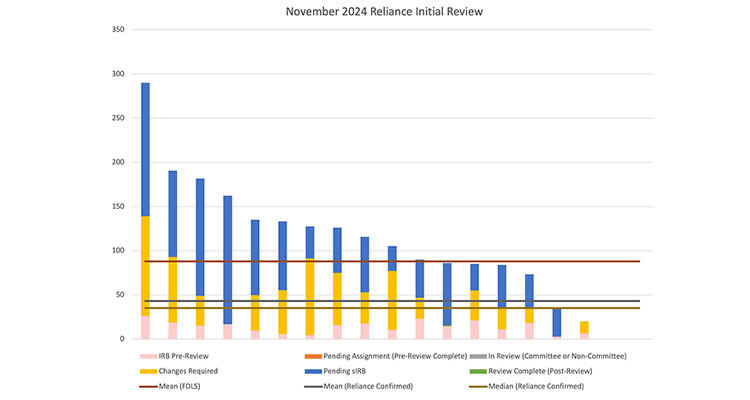The height and width of the screenshot is (400, 750).
Task: Click the yellow segment of the last bar
Action: click(x=584, y=327)
